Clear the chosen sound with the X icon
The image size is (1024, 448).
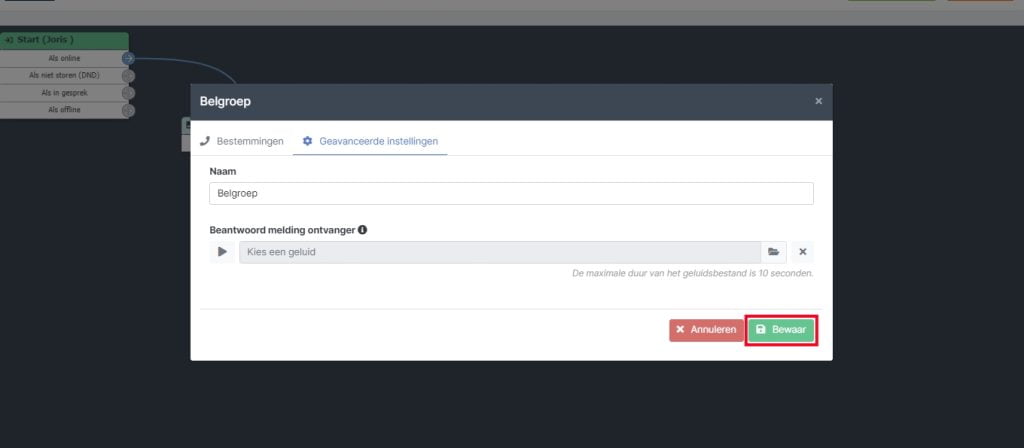[x=803, y=252]
